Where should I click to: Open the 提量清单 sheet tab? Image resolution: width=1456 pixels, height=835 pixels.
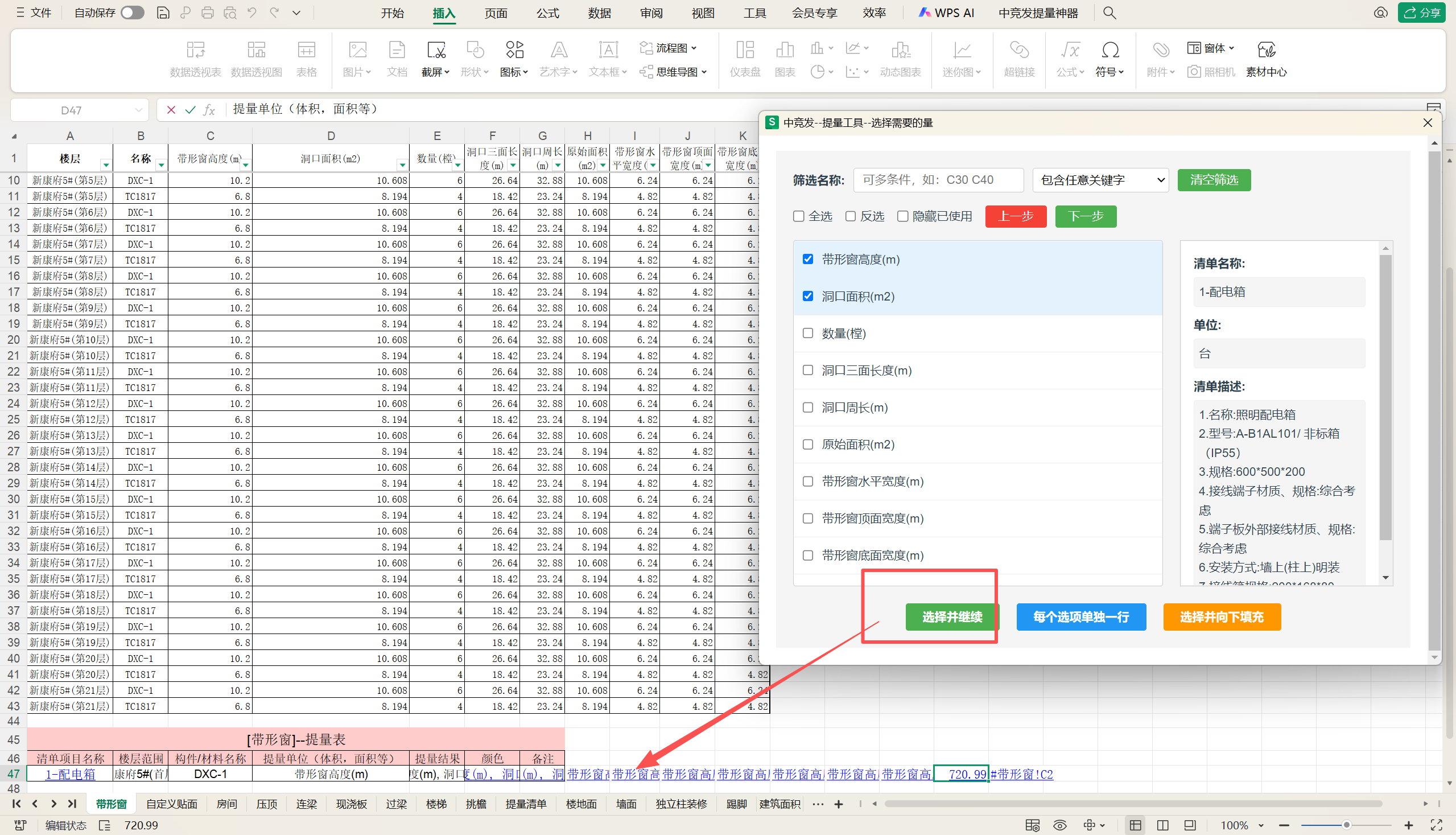(x=525, y=804)
